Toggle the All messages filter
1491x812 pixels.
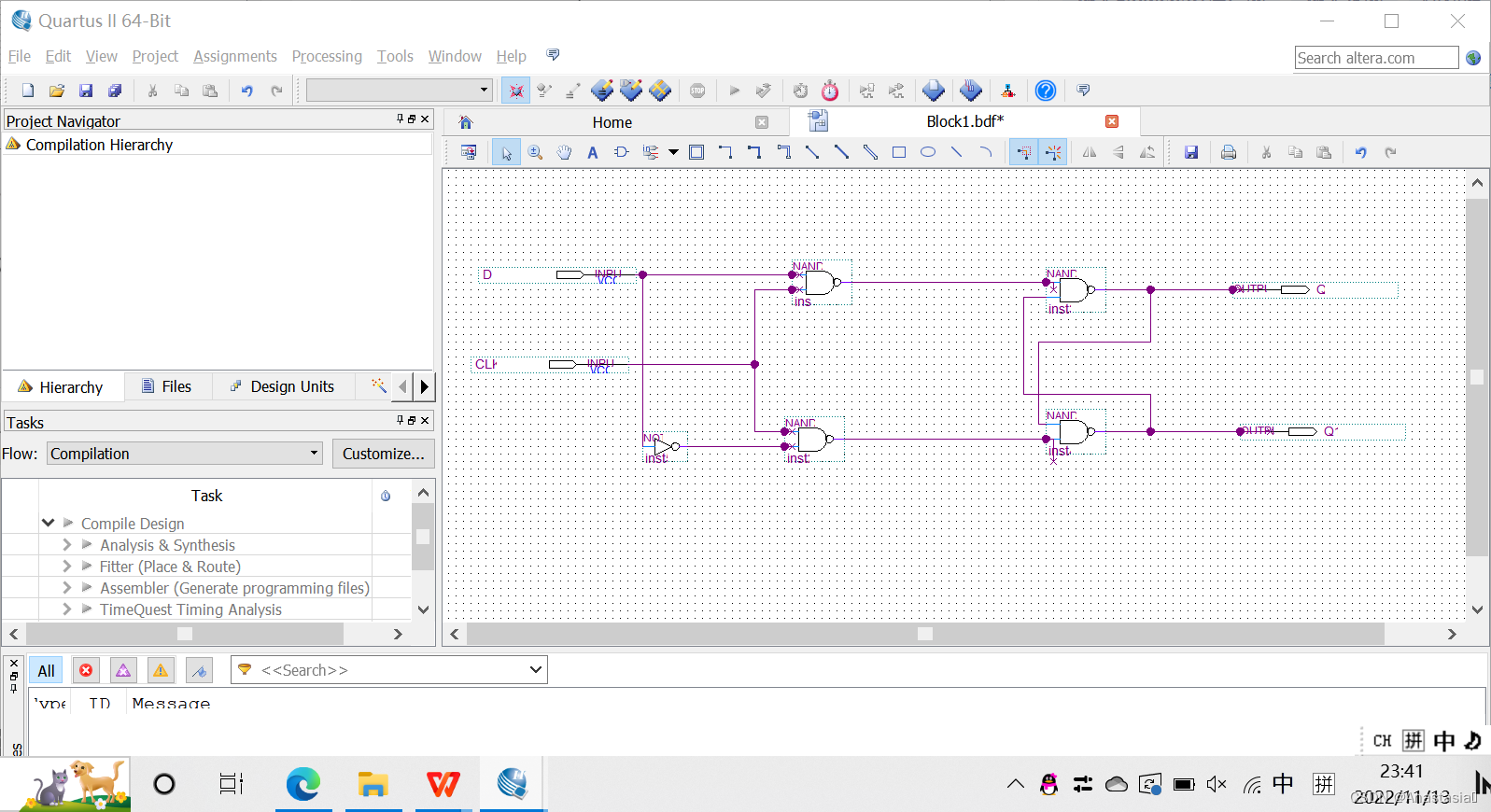point(46,670)
